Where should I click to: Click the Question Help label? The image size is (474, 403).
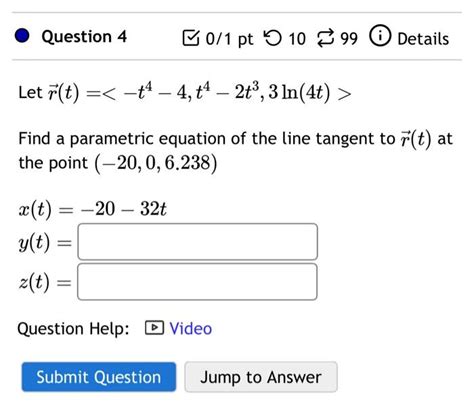pos(73,329)
